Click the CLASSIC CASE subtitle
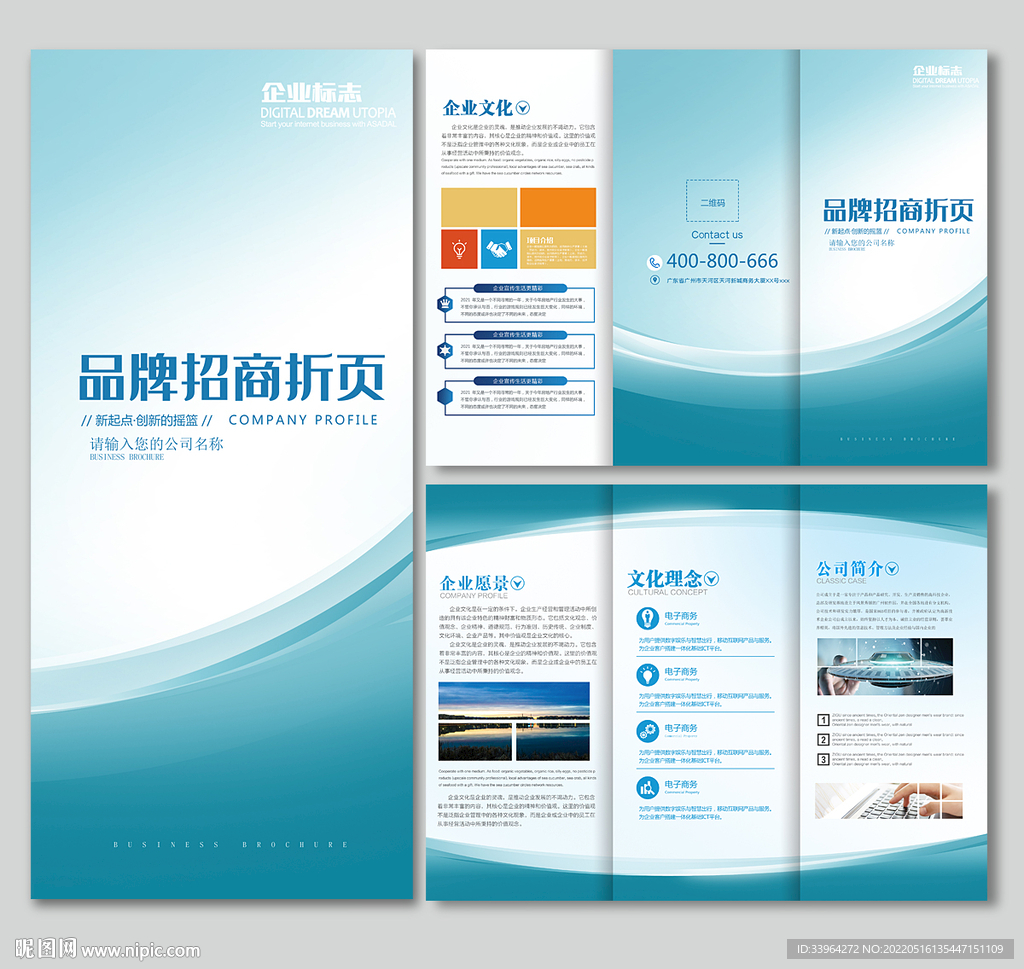The image size is (1024, 969). [841, 580]
